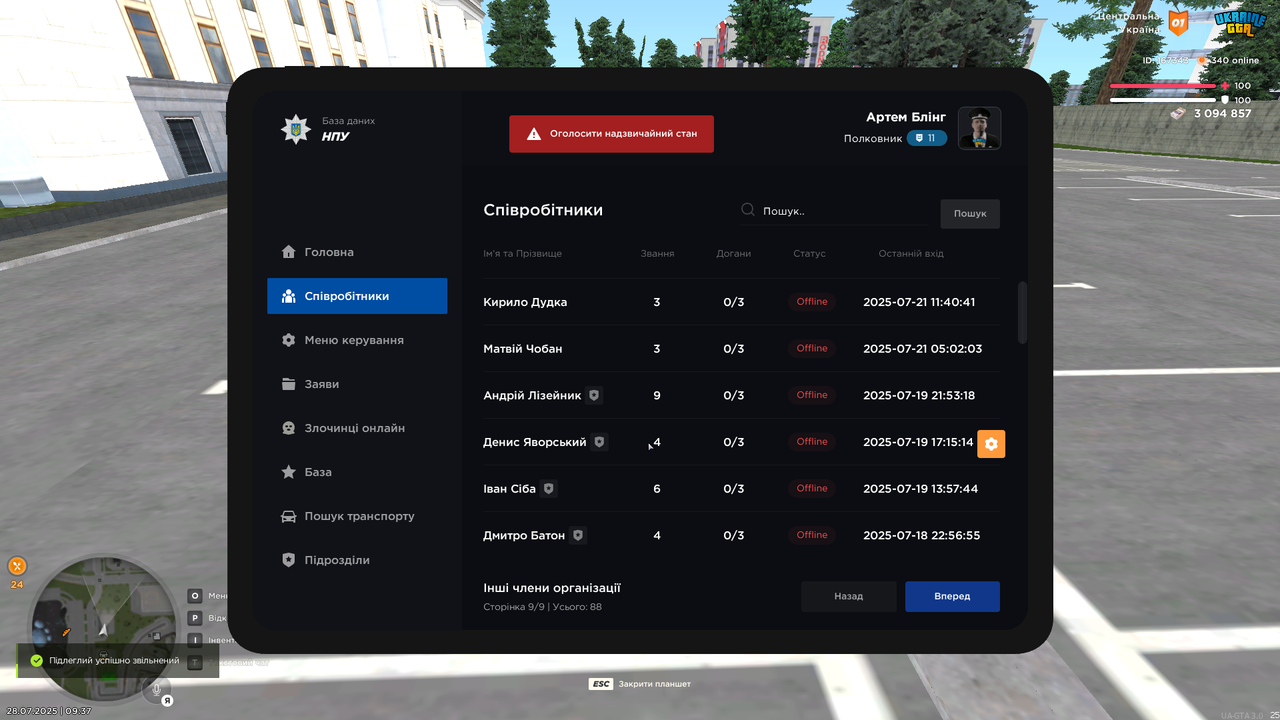Click the circular minimap
The width and height of the screenshot is (1280, 720).
point(104,629)
